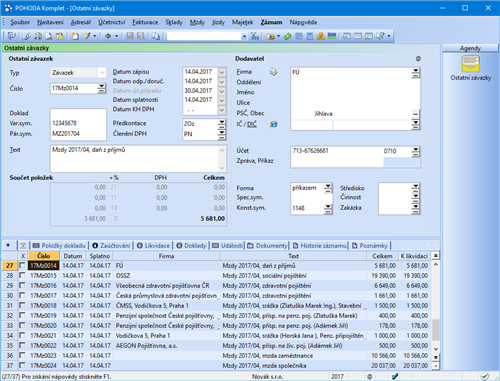Click the Firma column header in the table

pyautogui.click(x=166, y=256)
